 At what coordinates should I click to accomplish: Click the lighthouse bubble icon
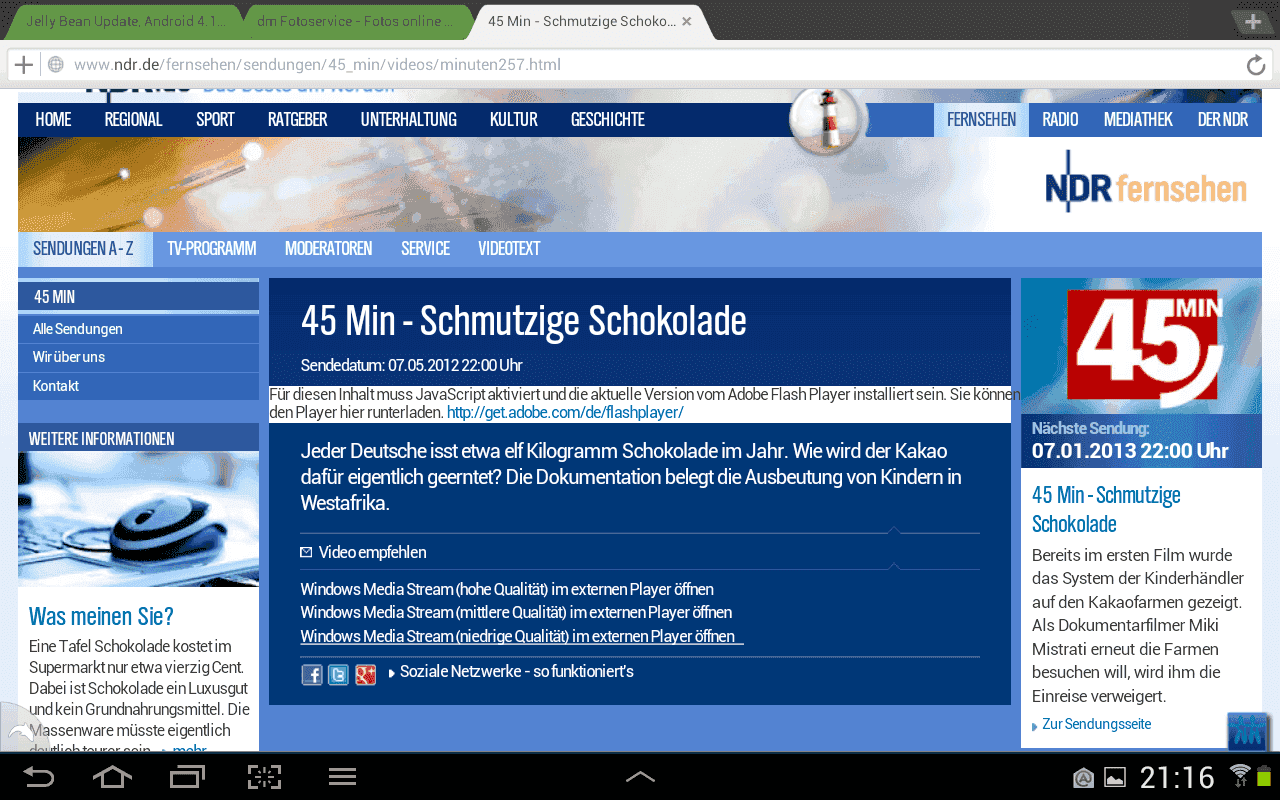[x=828, y=121]
